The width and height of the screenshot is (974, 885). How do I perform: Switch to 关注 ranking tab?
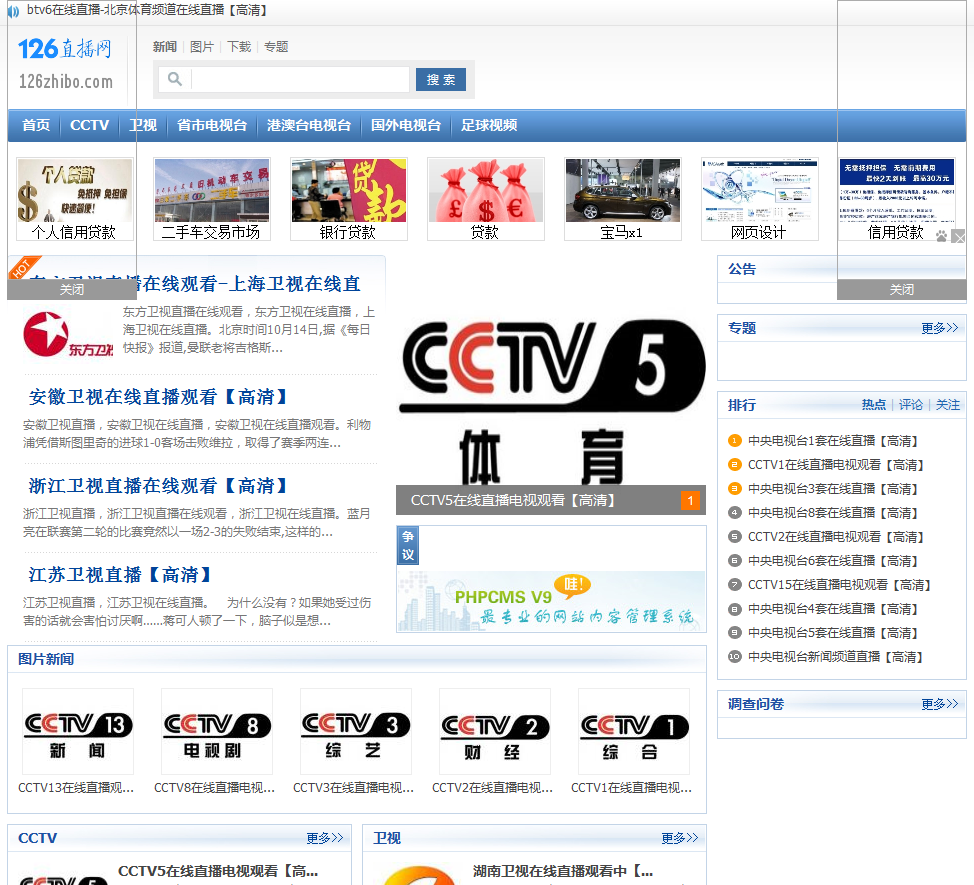tap(948, 405)
